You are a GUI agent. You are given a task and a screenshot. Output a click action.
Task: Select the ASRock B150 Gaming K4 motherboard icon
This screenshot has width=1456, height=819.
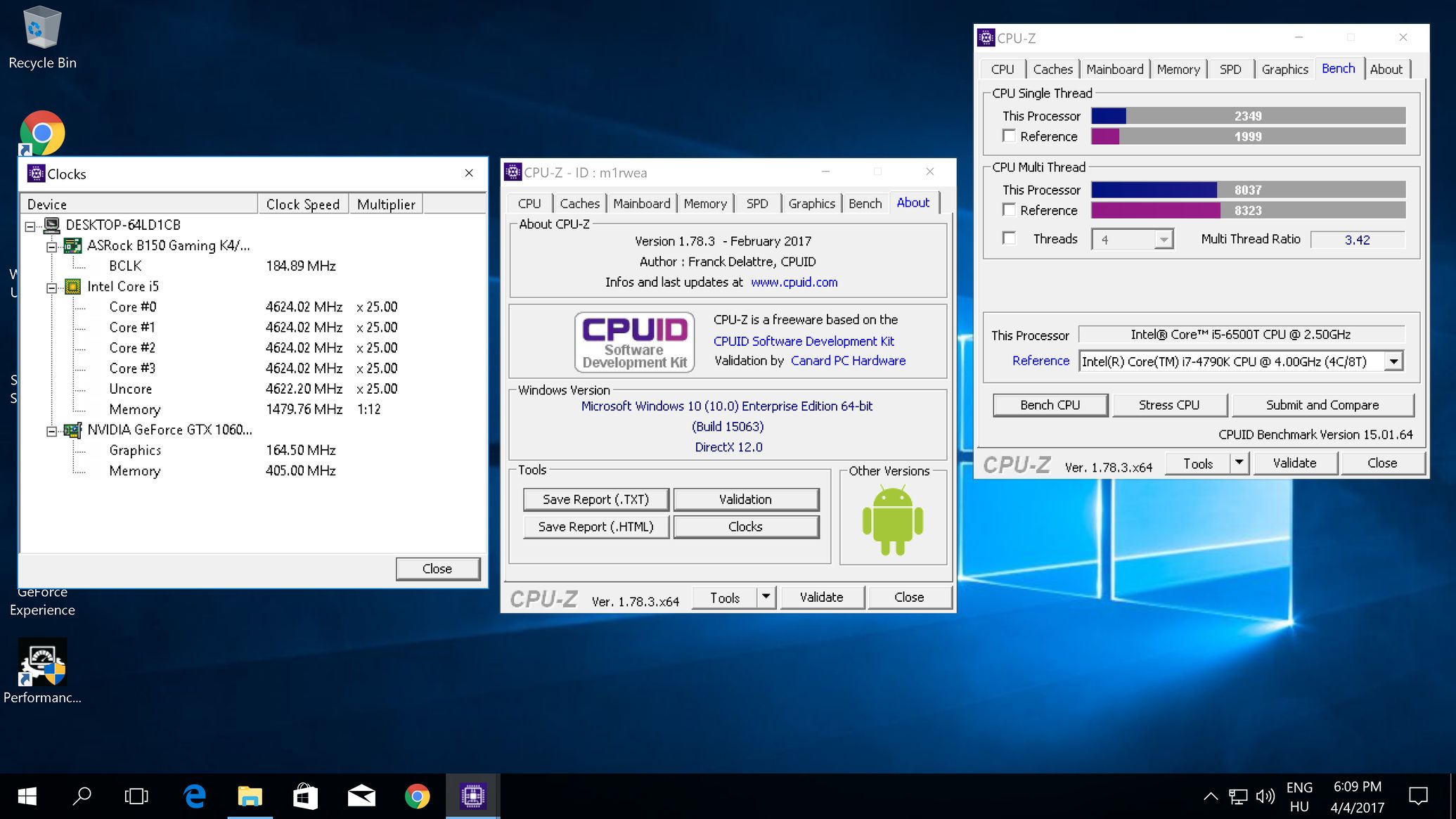[72, 246]
